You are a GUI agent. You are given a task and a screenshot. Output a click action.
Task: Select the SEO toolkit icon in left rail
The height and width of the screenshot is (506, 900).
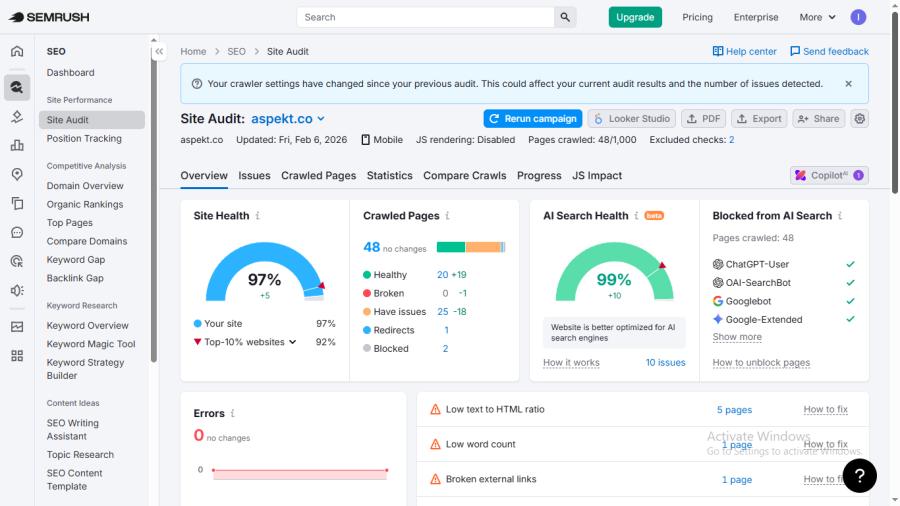coord(17,88)
